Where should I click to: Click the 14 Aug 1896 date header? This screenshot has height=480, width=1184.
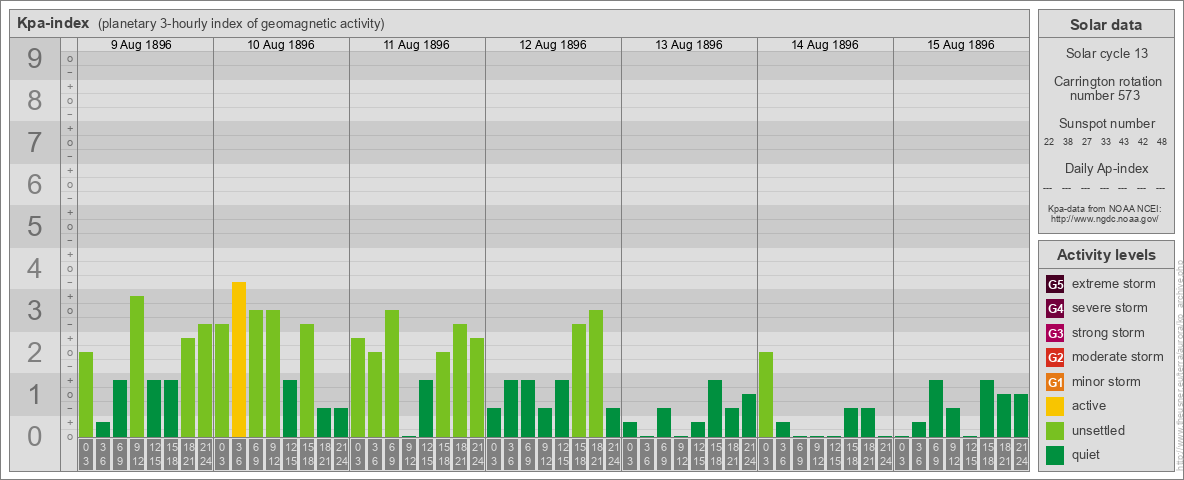(825, 45)
